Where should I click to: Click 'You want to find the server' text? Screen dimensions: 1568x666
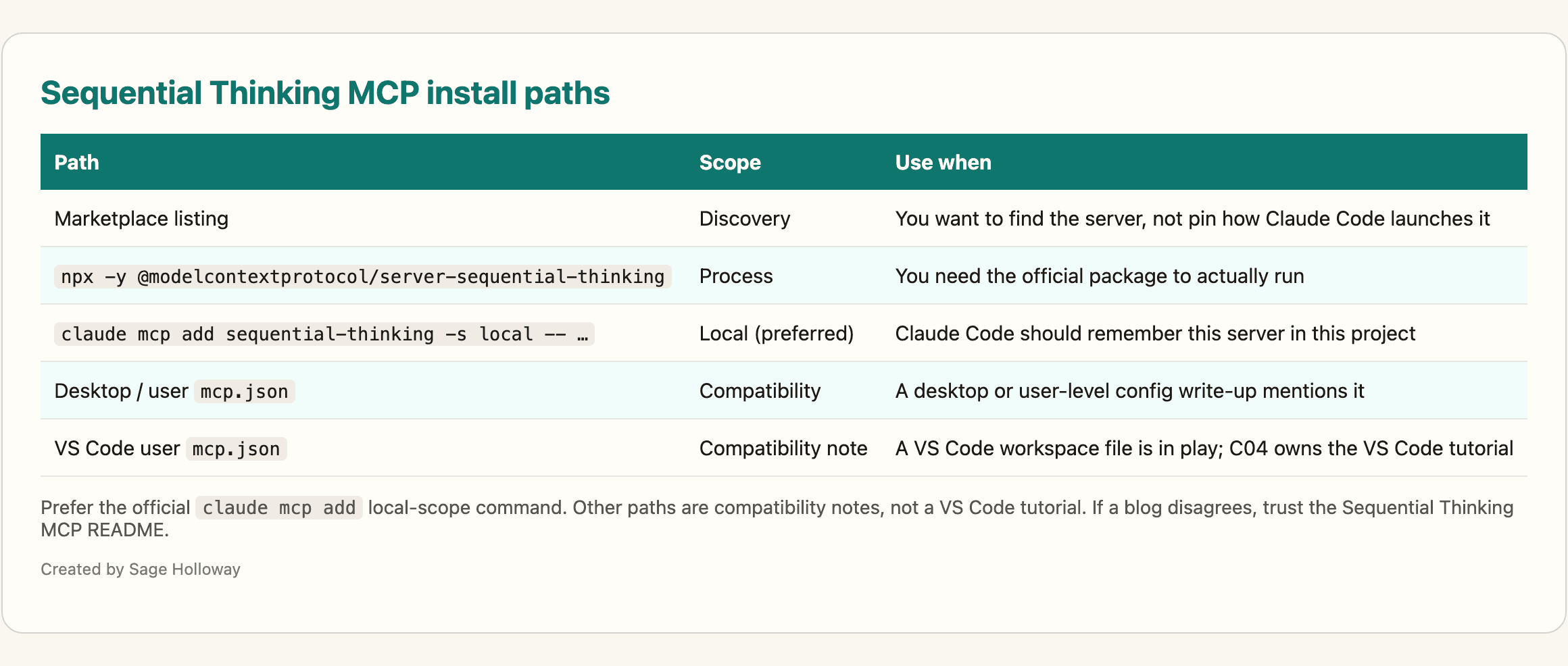(x=1020, y=219)
